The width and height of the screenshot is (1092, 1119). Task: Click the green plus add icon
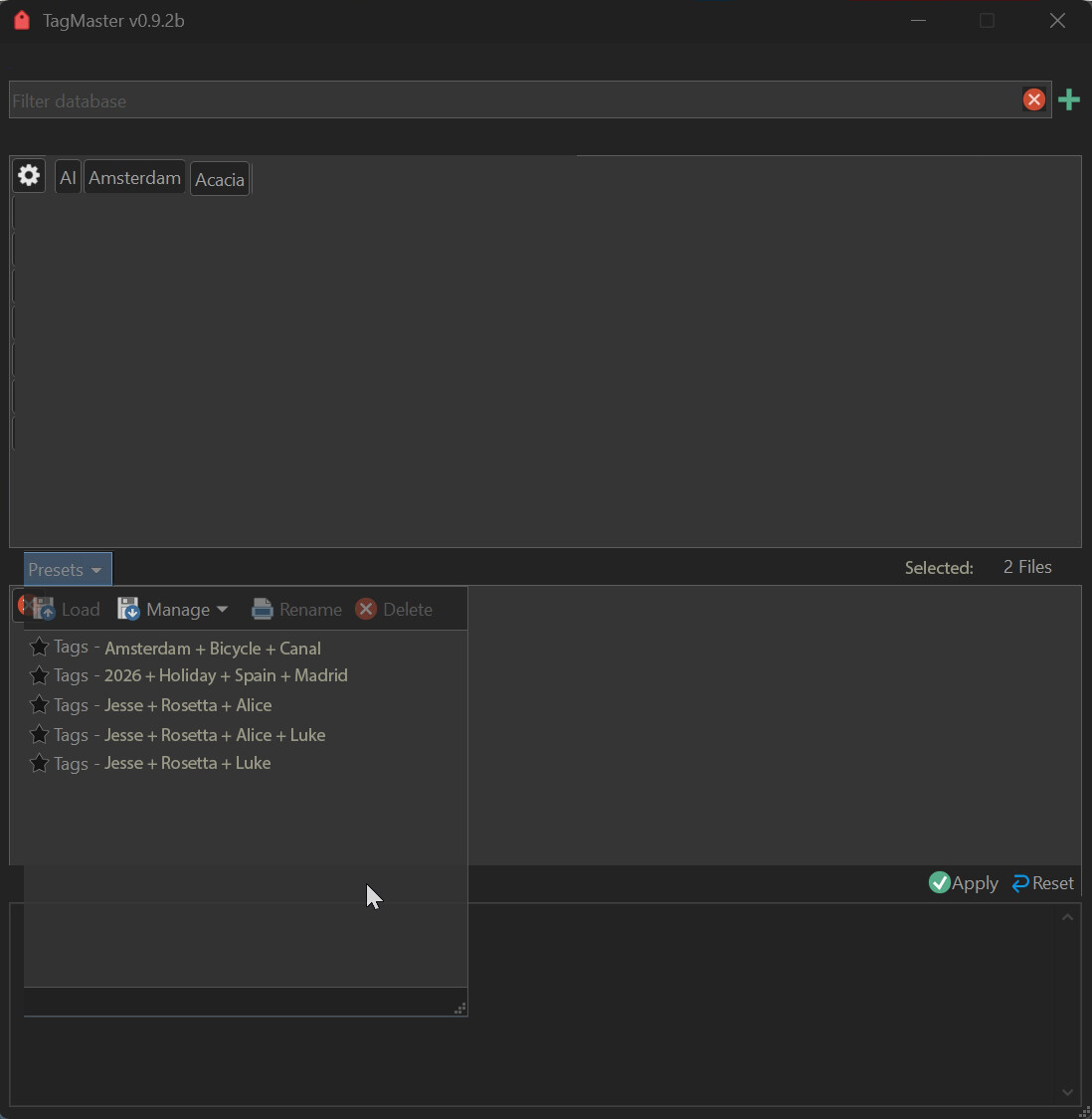[1069, 99]
